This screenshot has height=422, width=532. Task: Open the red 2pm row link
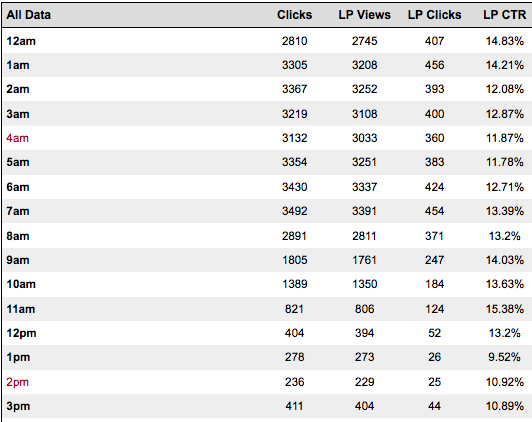tap(17, 382)
